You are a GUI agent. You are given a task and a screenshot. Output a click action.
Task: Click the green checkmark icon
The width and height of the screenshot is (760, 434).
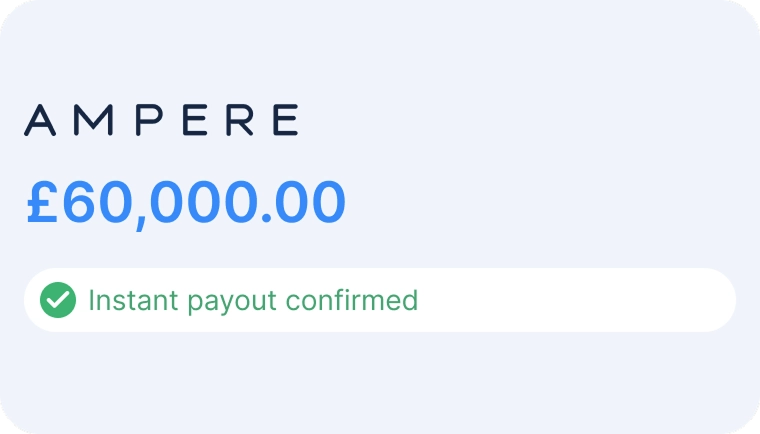click(58, 299)
